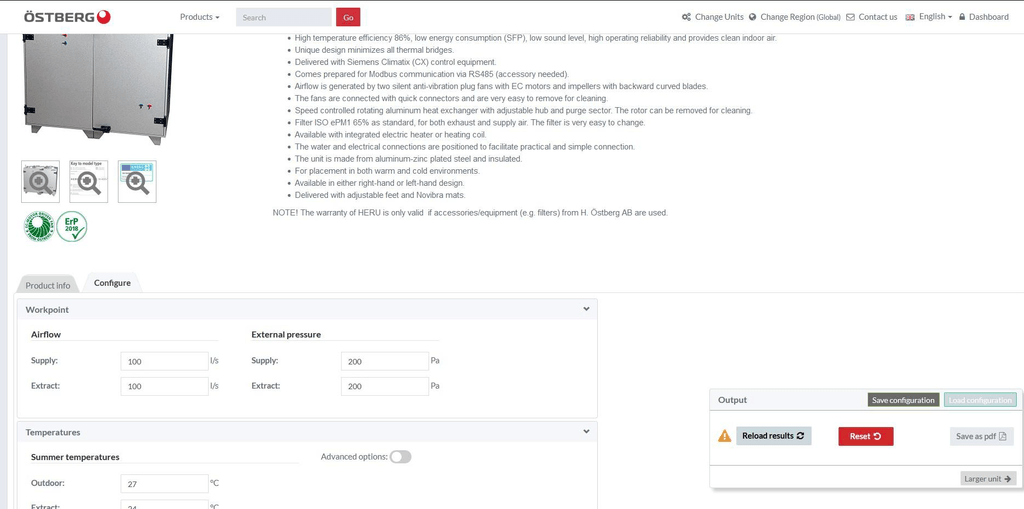Select the Configure tab
This screenshot has width=1024, height=509.
click(x=112, y=283)
